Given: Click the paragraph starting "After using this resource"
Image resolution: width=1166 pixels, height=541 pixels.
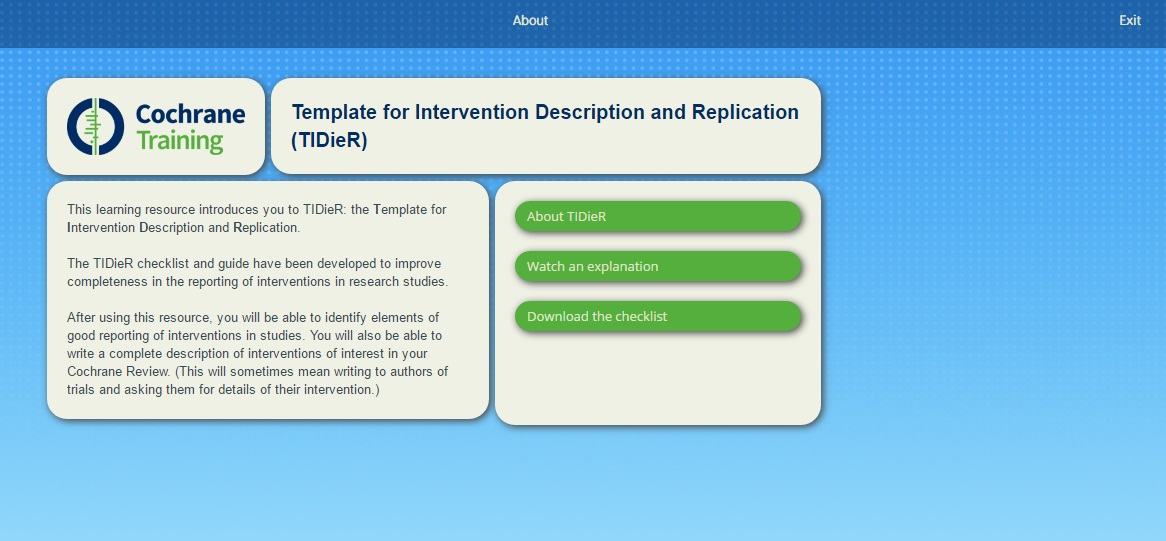Looking at the screenshot, I should click(x=257, y=354).
